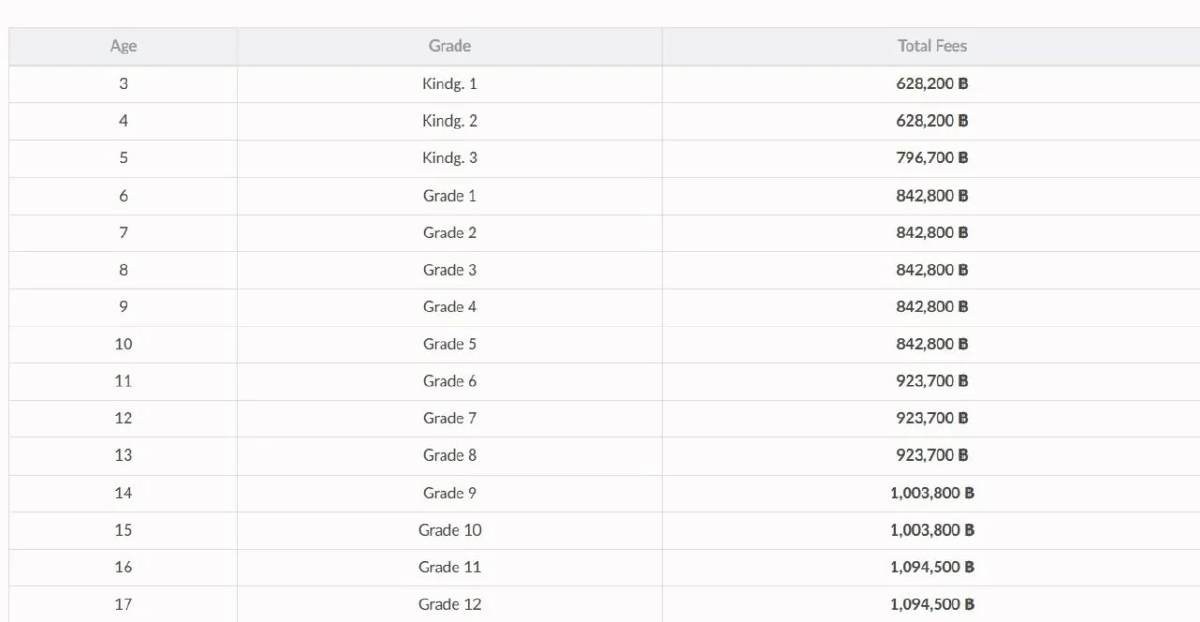Click the Age column header
1200x622 pixels.
[123, 46]
